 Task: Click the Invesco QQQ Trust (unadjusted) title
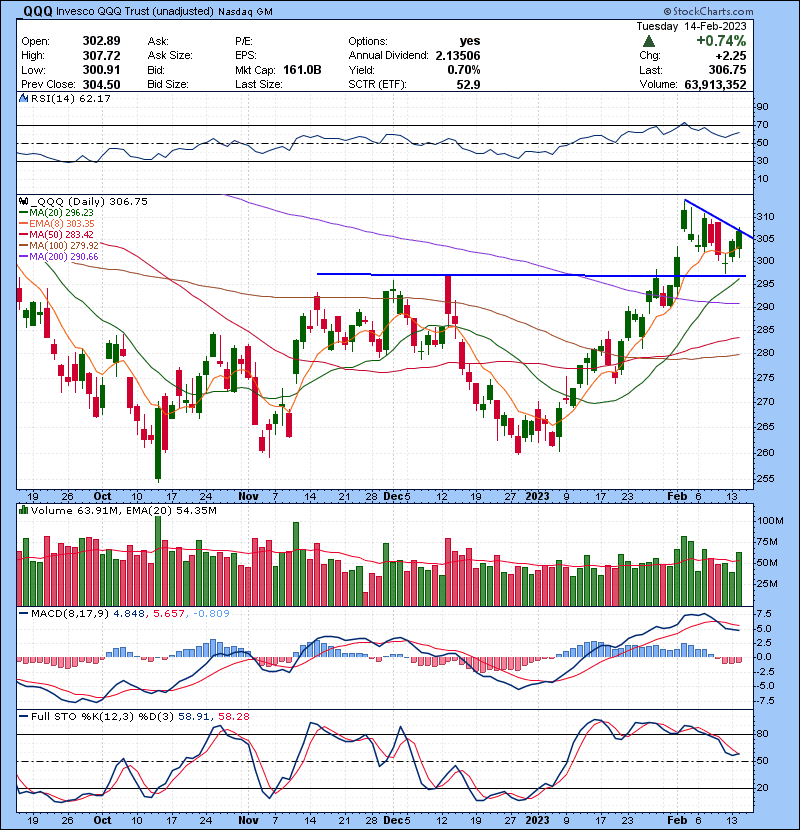pos(135,12)
